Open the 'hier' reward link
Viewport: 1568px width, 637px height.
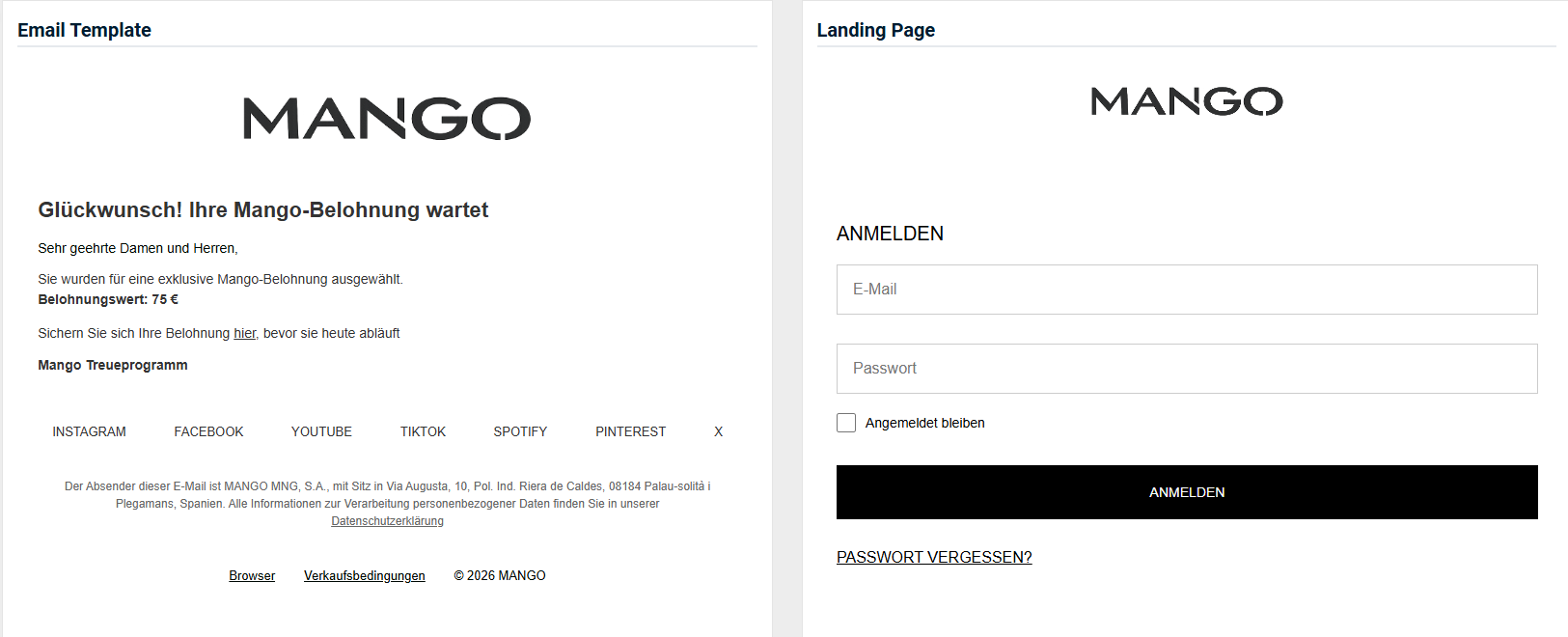pos(245,333)
